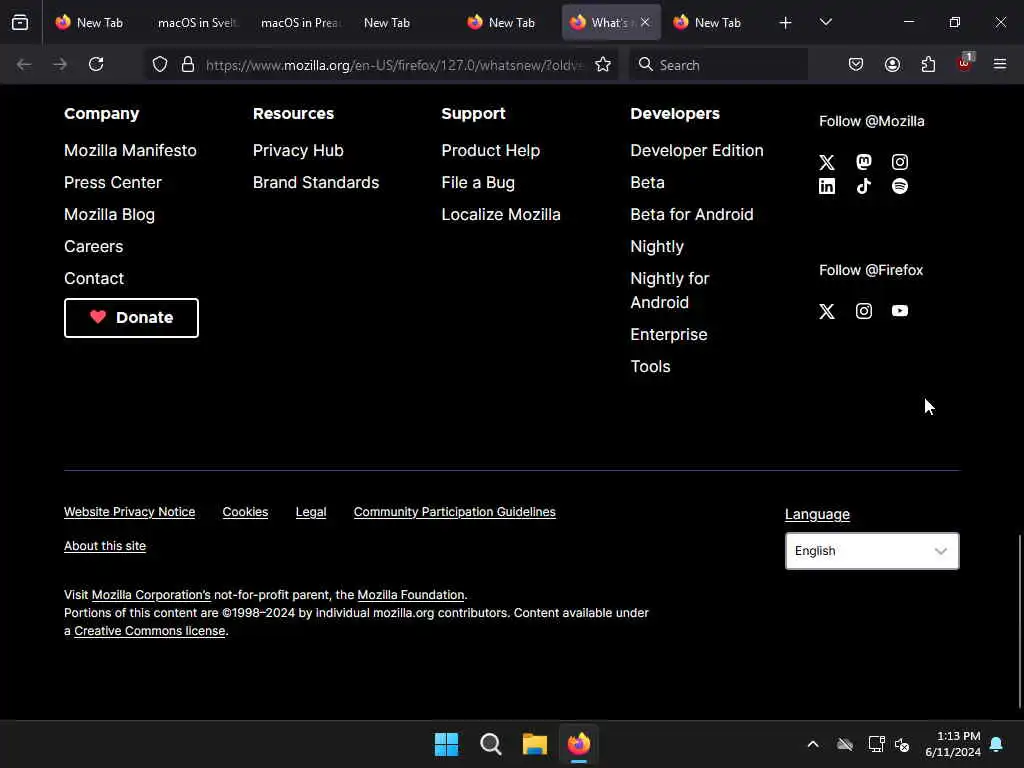Open Press Center link
The width and height of the screenshot is (1024, 768).
coord(112,182)
